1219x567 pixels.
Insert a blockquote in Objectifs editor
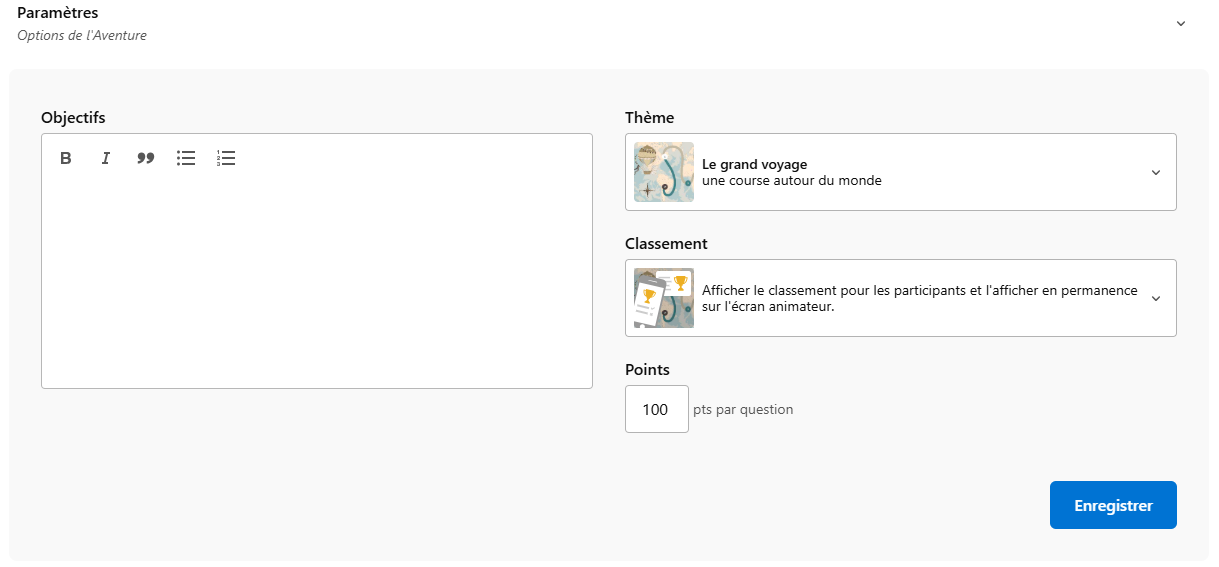146,158
